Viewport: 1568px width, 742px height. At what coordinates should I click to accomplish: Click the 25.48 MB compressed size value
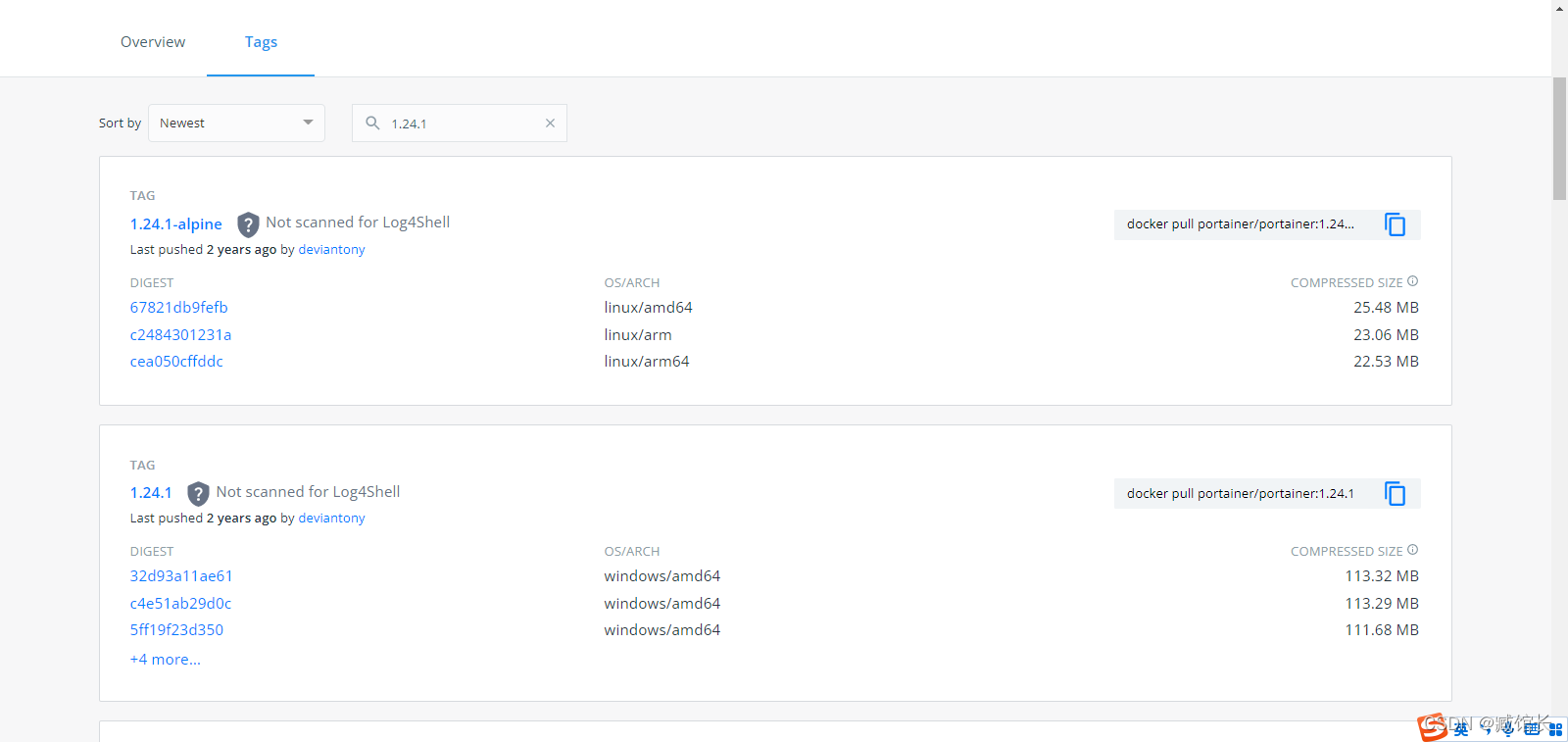coord(1386,308)
